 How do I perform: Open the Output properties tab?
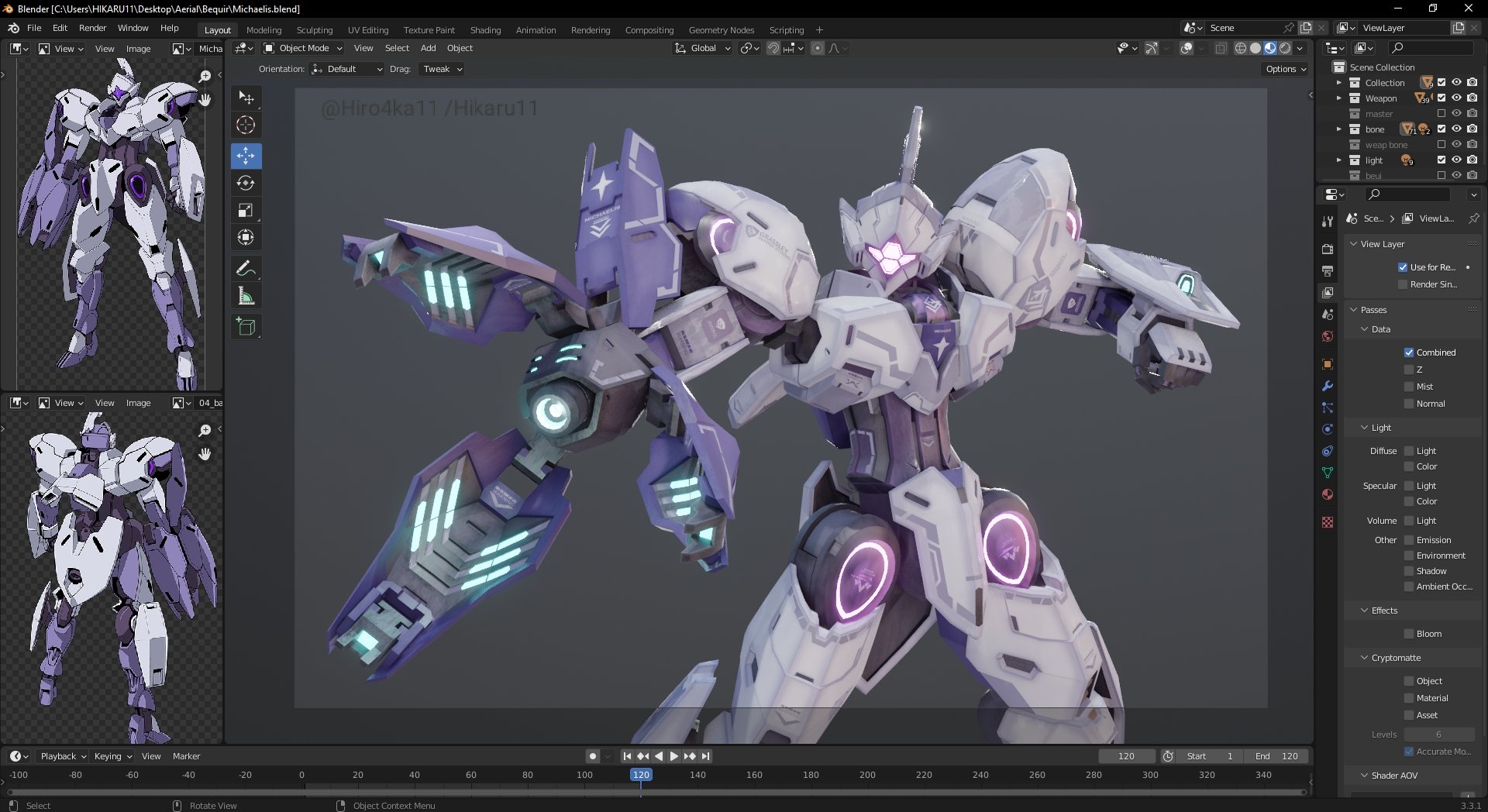pos(1328,270)
